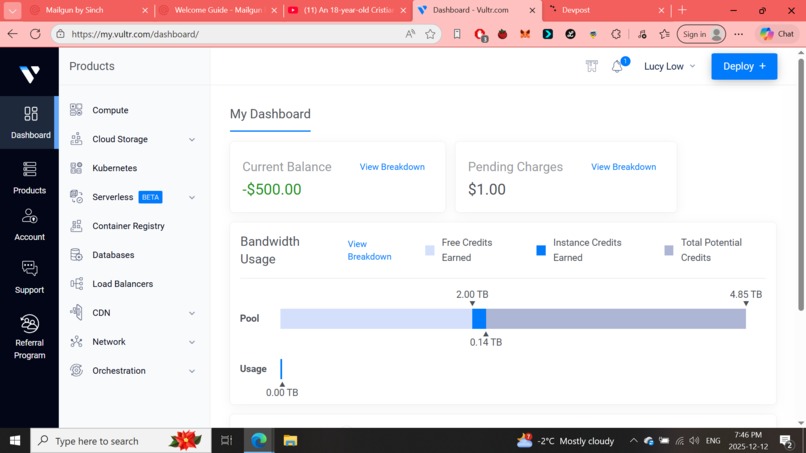Click the Orchestration icon
The width and height of the screenshot is (806, 453).
pyautogui.click(x=76, y=370)
